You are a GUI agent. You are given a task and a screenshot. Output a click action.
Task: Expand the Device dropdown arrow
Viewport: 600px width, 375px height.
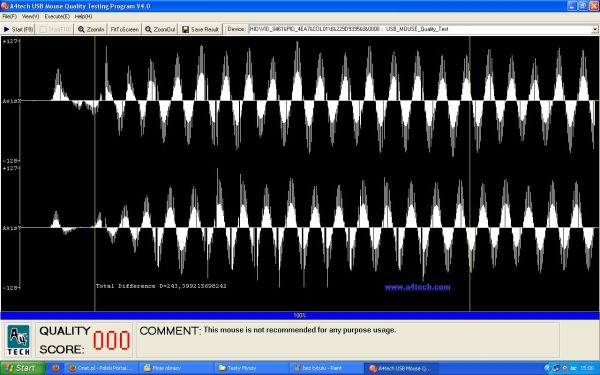pyautogui.click(x=595, y=29)
